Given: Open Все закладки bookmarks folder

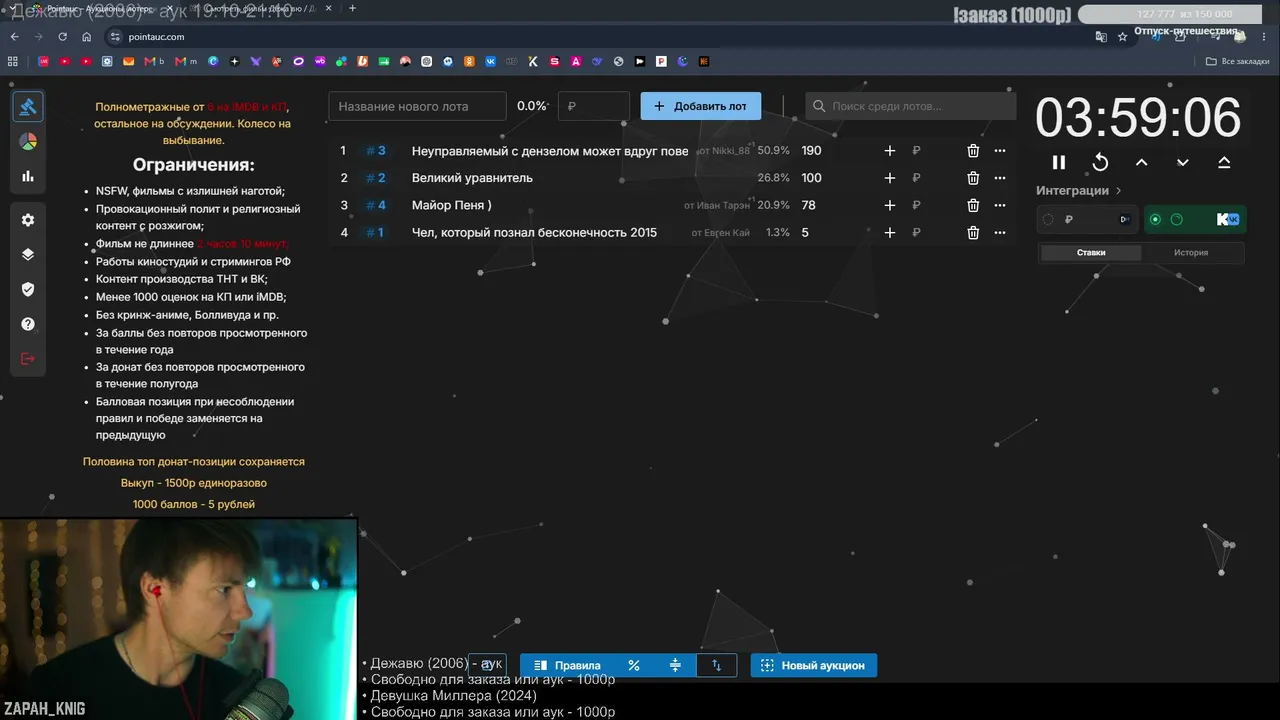Looking at the screenshot, I should 1238,61.
